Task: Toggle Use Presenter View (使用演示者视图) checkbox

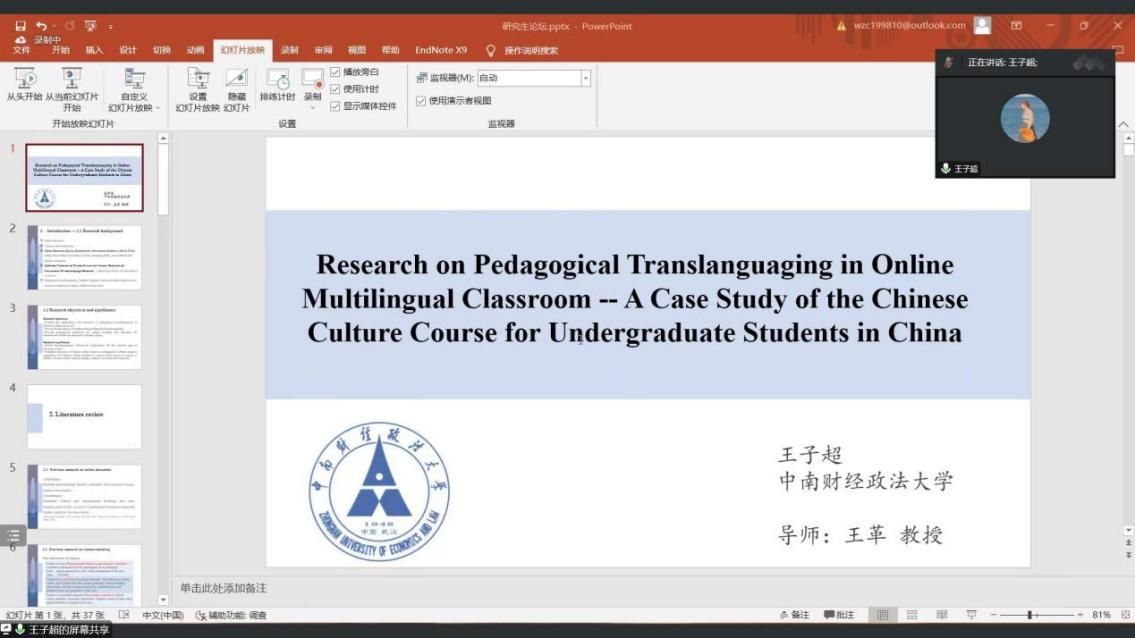Action: point(421,101)
